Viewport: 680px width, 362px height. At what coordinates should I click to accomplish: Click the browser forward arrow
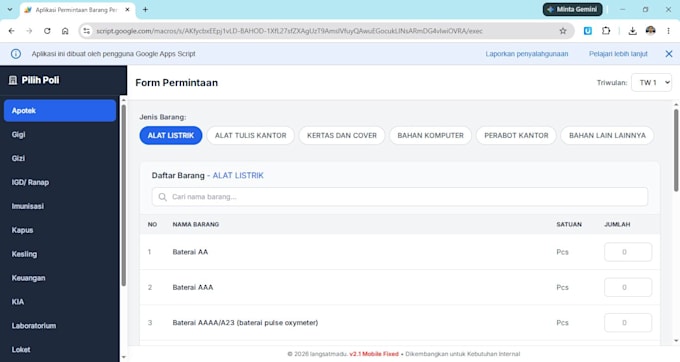29,31
